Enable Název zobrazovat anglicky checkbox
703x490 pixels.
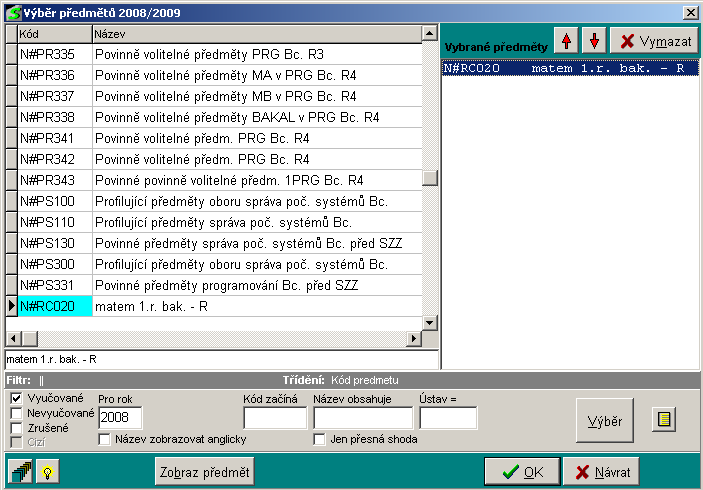coord(104,439)
